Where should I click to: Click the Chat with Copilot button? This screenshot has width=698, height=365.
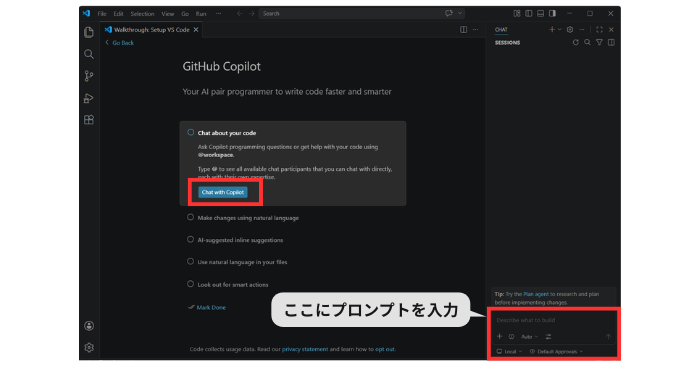click(x=223, y=192)
